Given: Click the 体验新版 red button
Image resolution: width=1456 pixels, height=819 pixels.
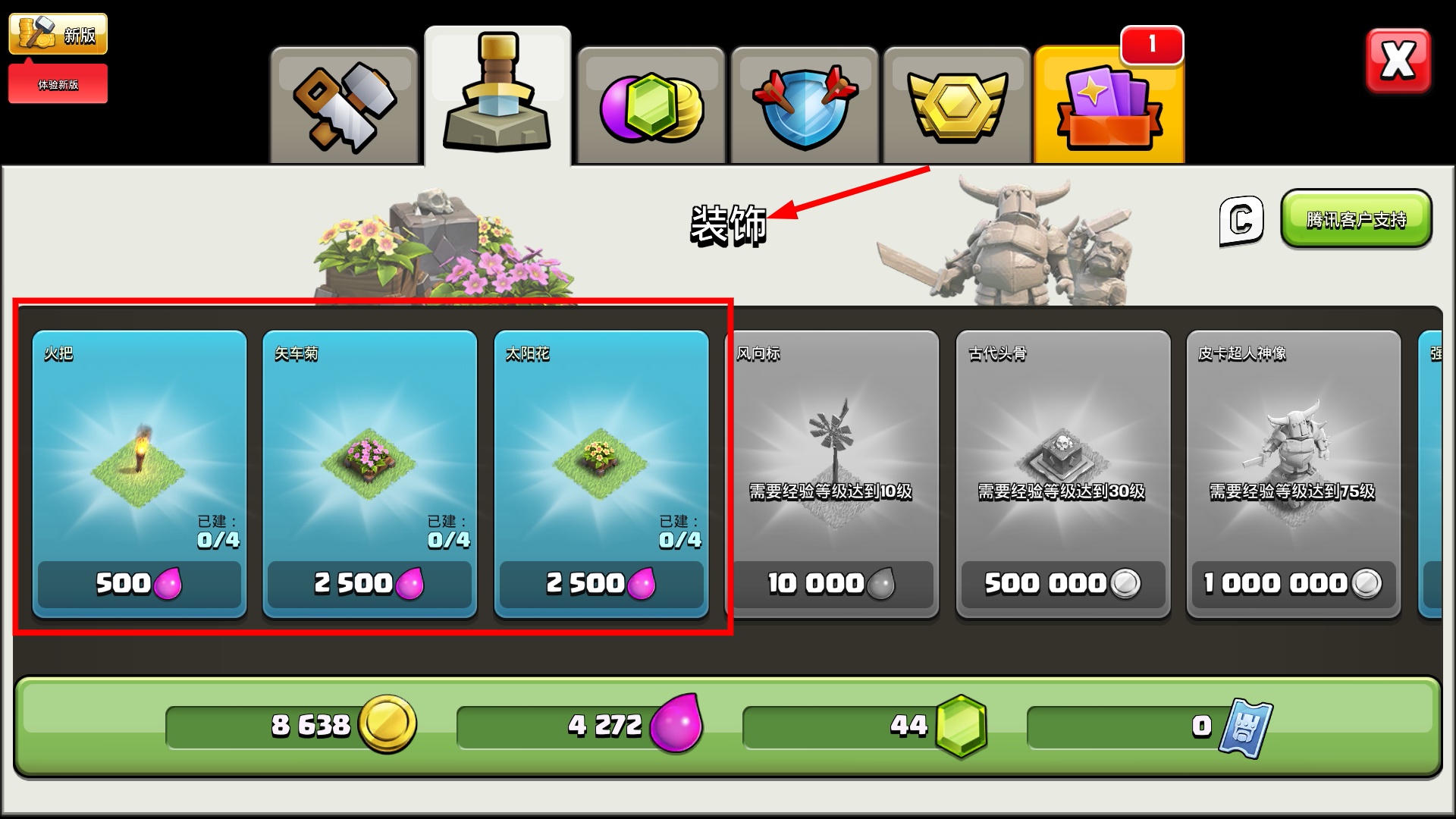Looking at the screenshot, I should [58, 84].
